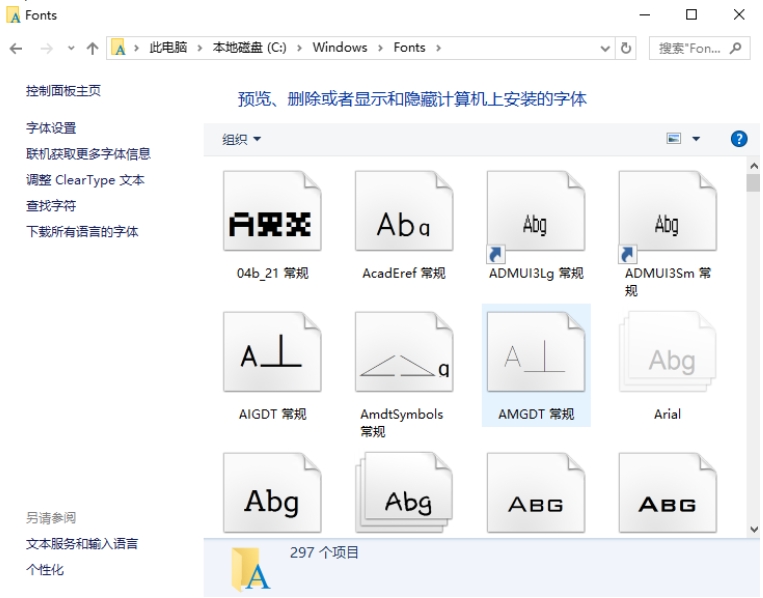The height and width of the screenshot is (598, 763).
Task: Click the scrollbar up arrow
Action: point(754,166)
